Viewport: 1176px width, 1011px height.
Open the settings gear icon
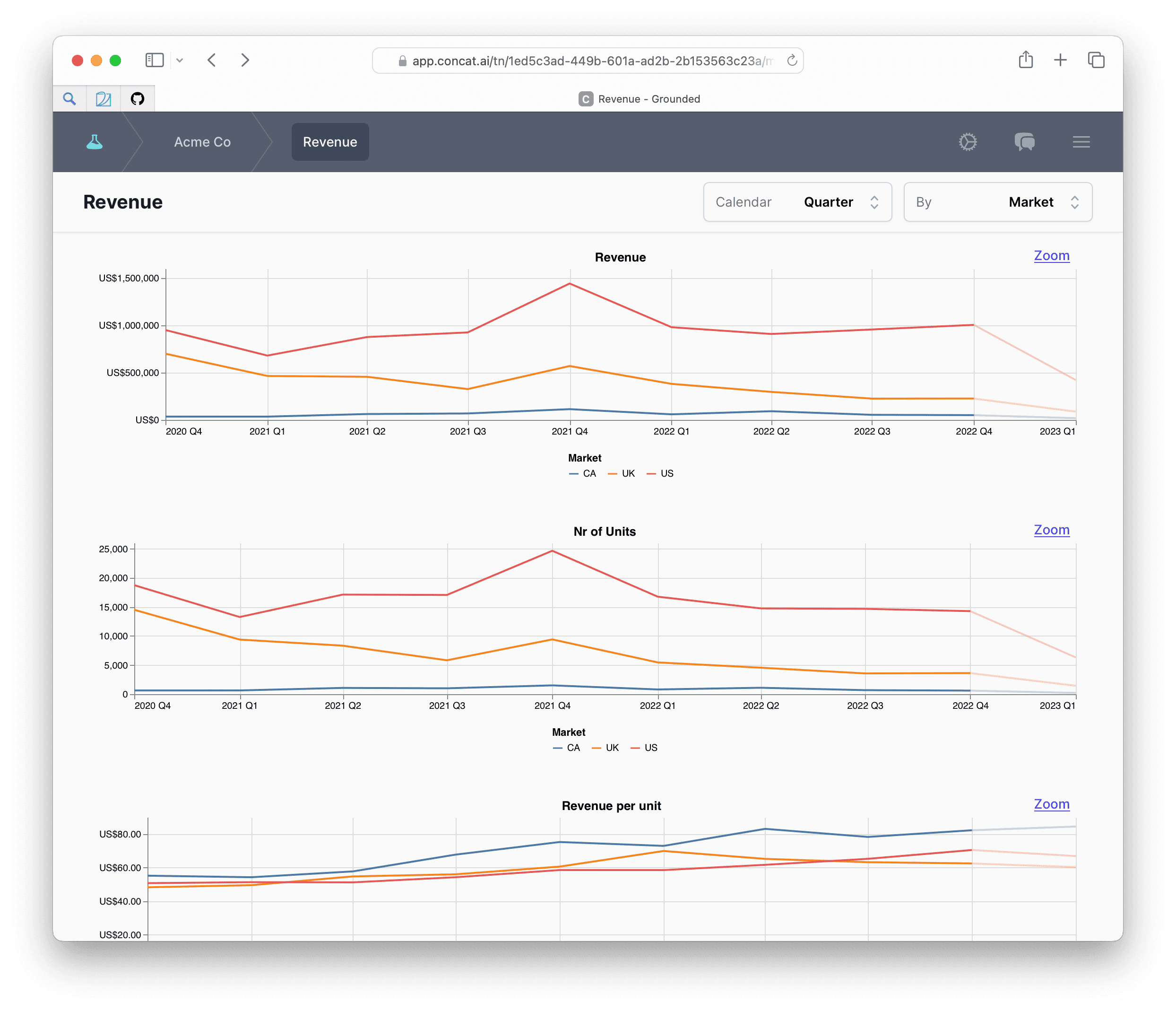point(968,142)
